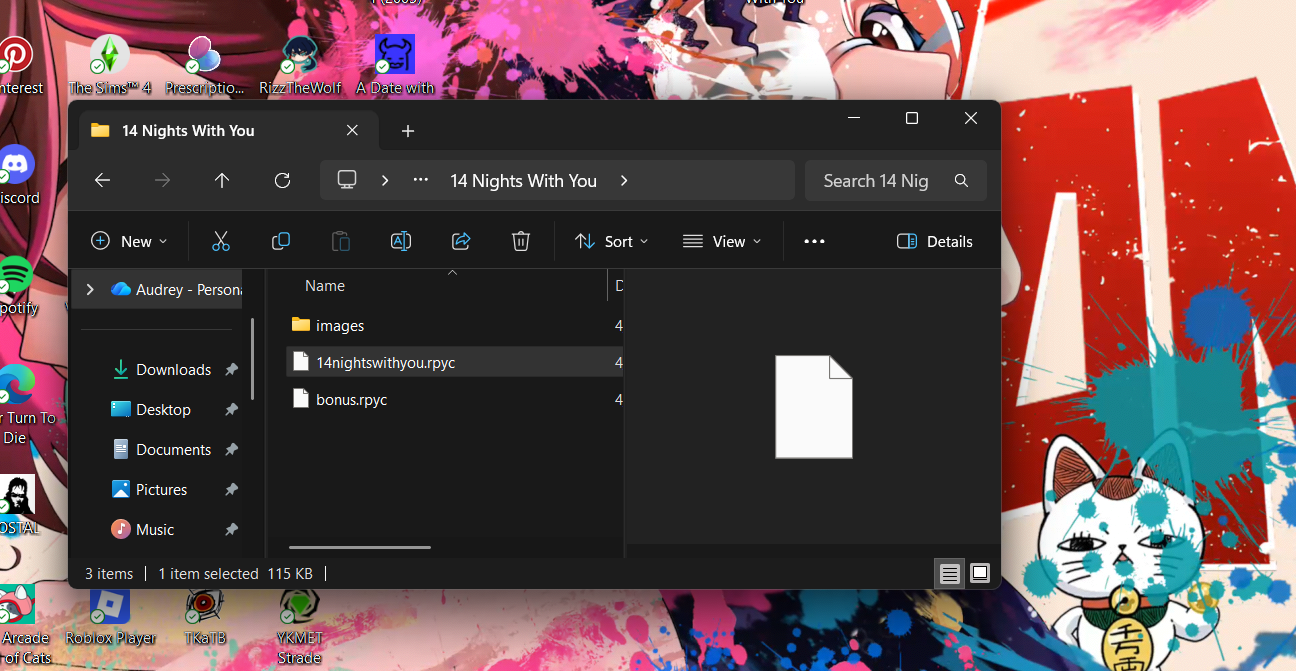Screen dimensions: 1296x671
Task: Click the navigation pane vertical scrollbar
Action: click(x=253, y=358)
